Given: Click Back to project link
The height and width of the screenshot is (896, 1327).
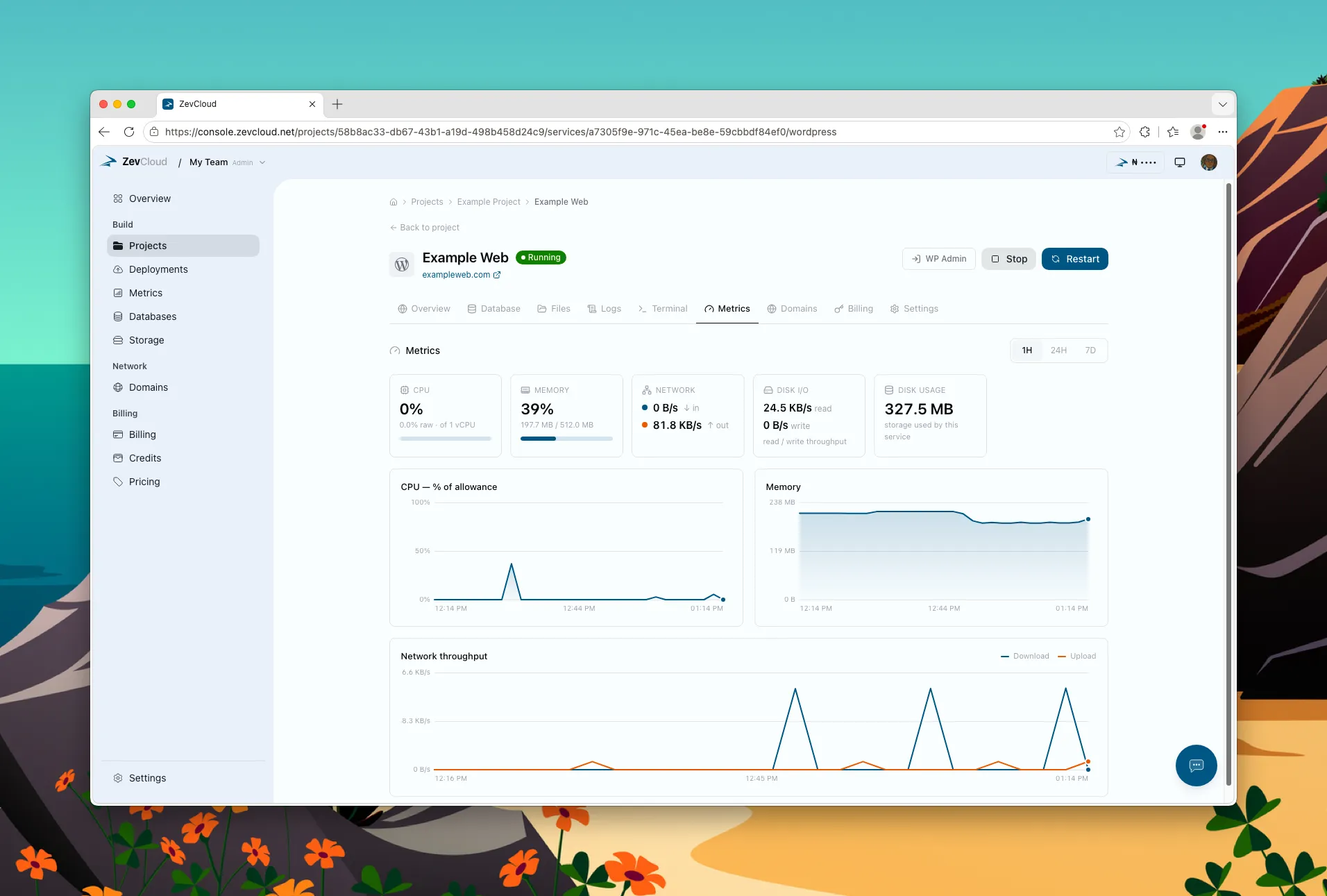Looking at the screenshot, I should pyautogui.click(x=425, y=228).
